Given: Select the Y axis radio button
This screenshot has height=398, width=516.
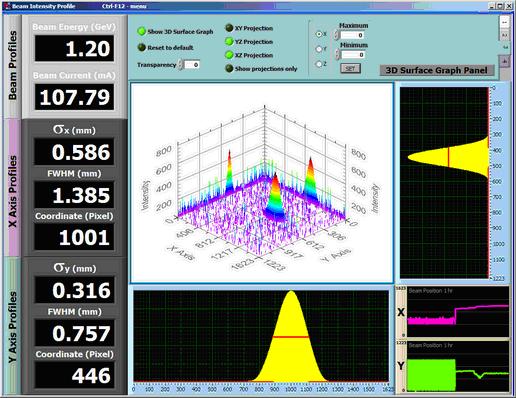Looking at the screenshot, I should coord(319,49).
